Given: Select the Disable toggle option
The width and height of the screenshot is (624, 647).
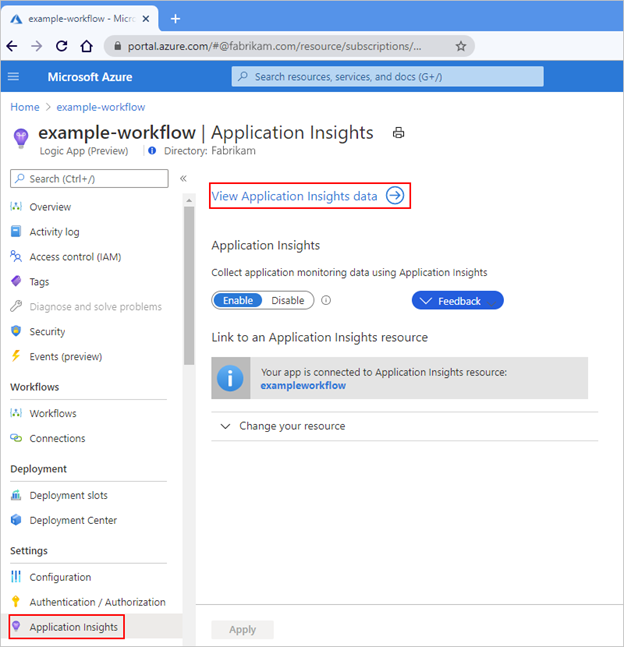Looking at the screenshot, I should tap(288, 300).
